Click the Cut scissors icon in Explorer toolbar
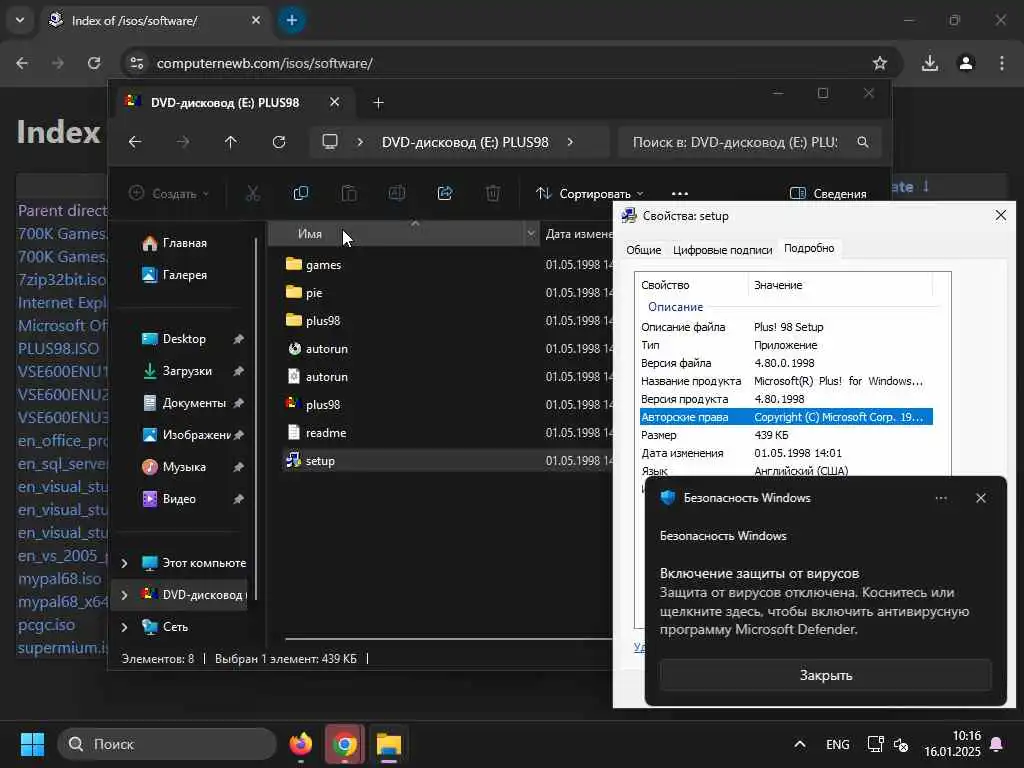 pyautogui.click(x=253, y=193)
